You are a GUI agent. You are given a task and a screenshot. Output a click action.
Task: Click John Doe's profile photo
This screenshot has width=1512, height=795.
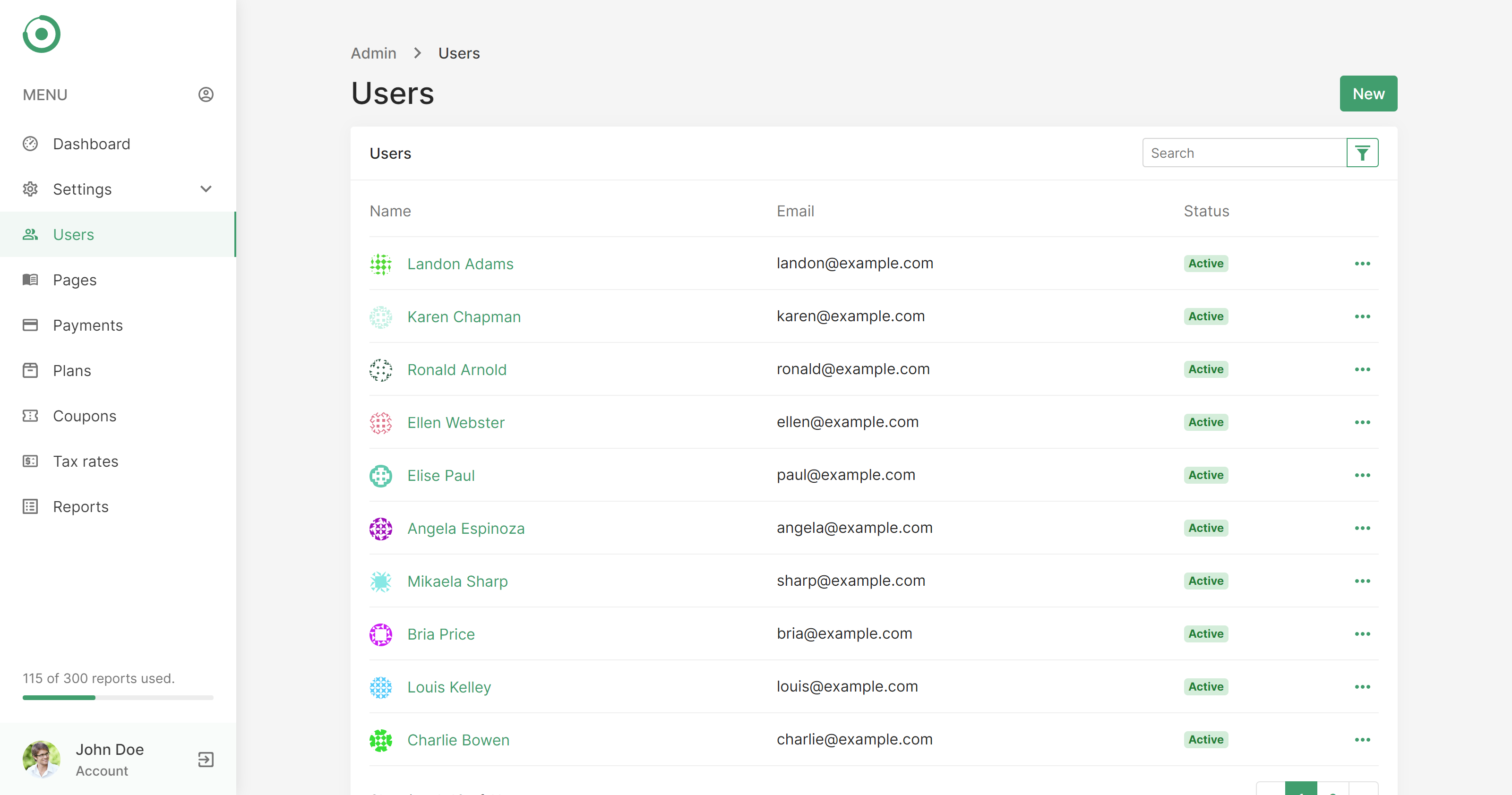coord(41,759)
